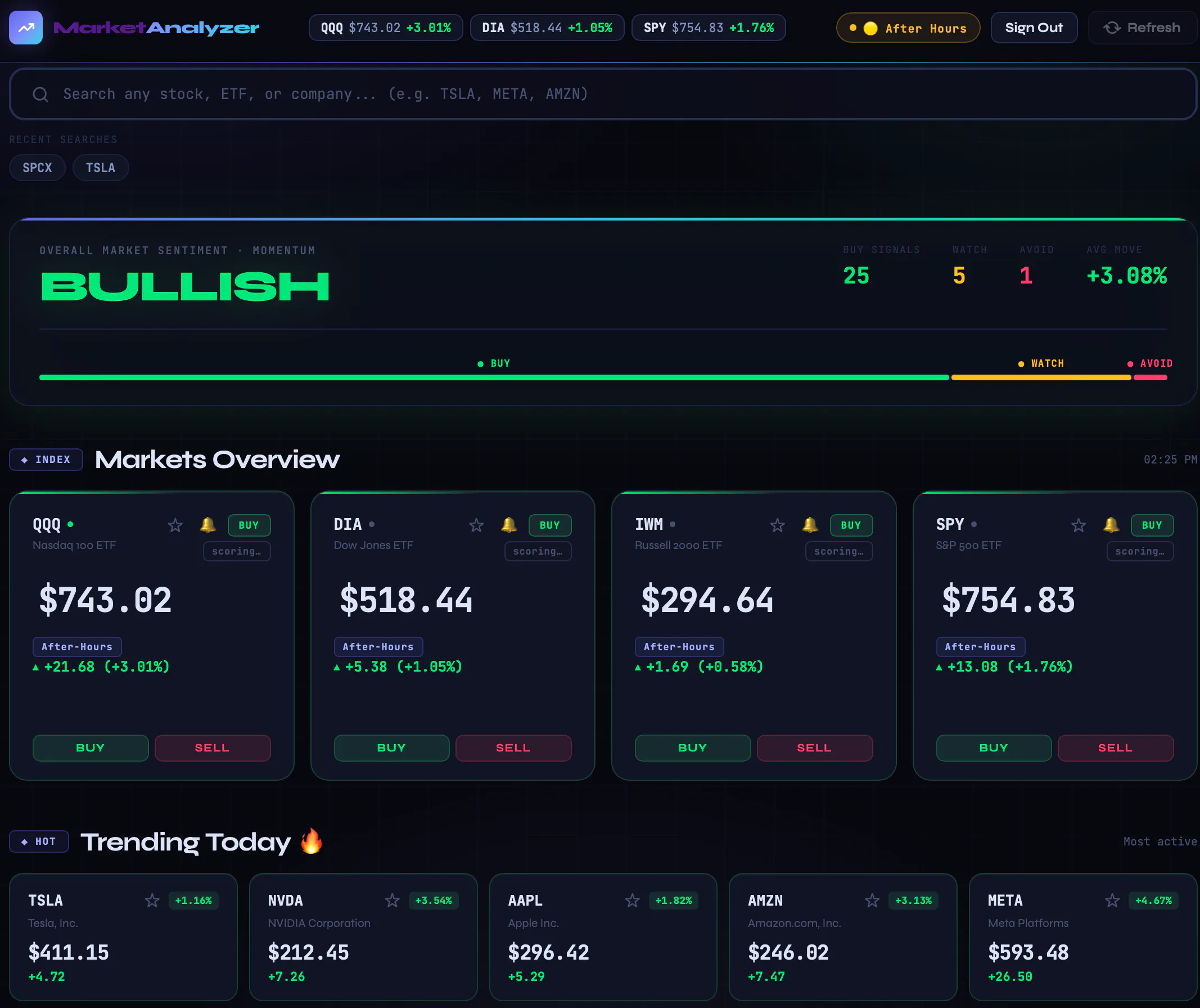1200x1008 pixels.
Task: Set an alert with the IWM bell icon
Action: 810,525
